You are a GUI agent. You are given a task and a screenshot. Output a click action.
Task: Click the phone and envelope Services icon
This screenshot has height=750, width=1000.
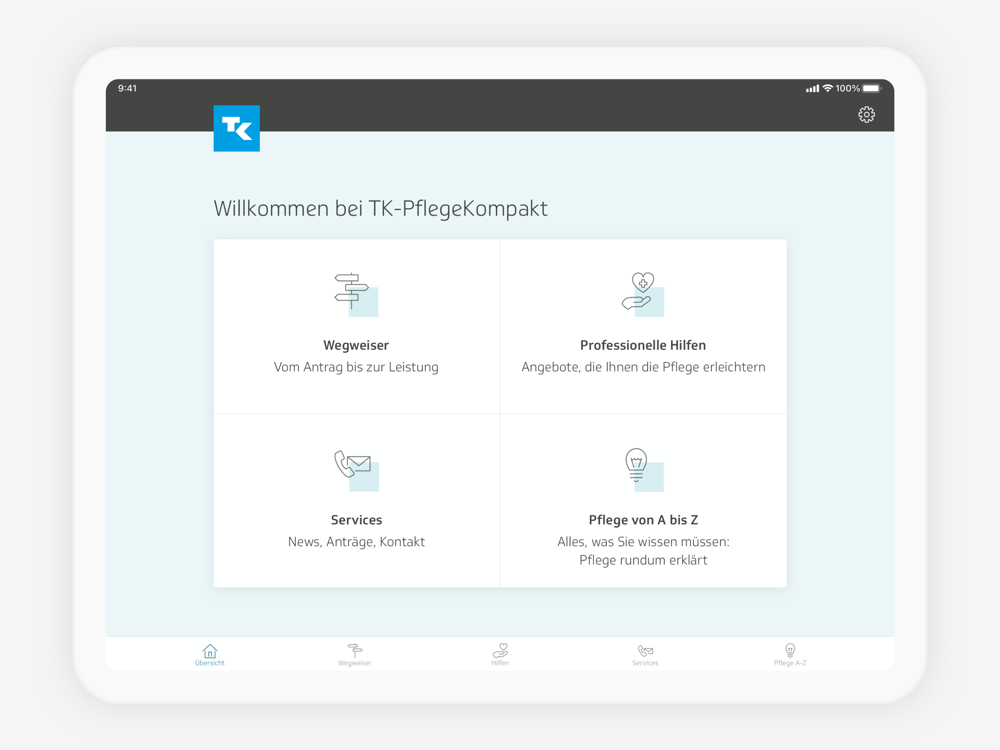pos(356,470)
